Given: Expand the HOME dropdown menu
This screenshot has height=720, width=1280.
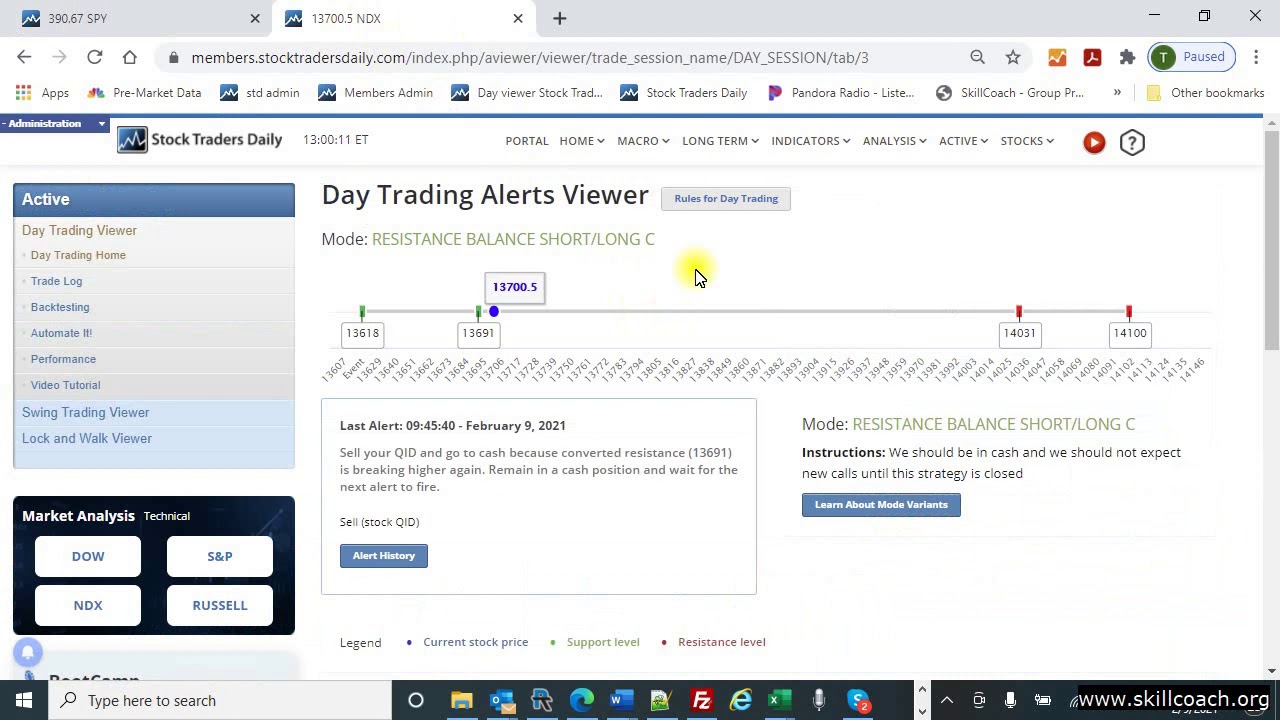Looking at the screenshot, I should 582,141.
